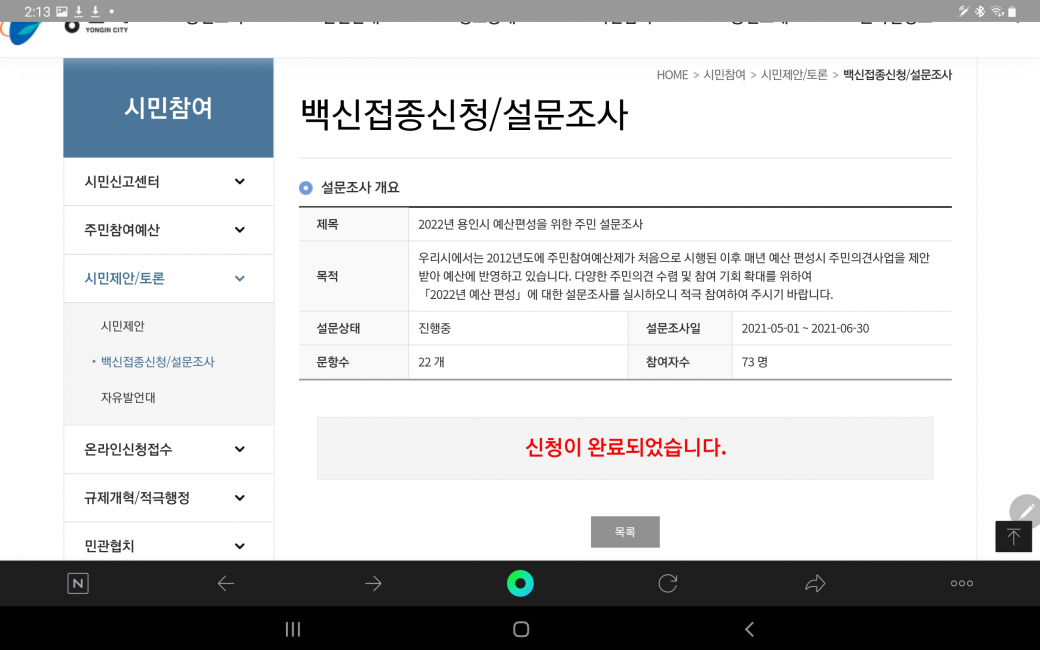This screenshot has height=650, width=1040.
Task: Go back with browser left arrow
Action: [226, 584]
